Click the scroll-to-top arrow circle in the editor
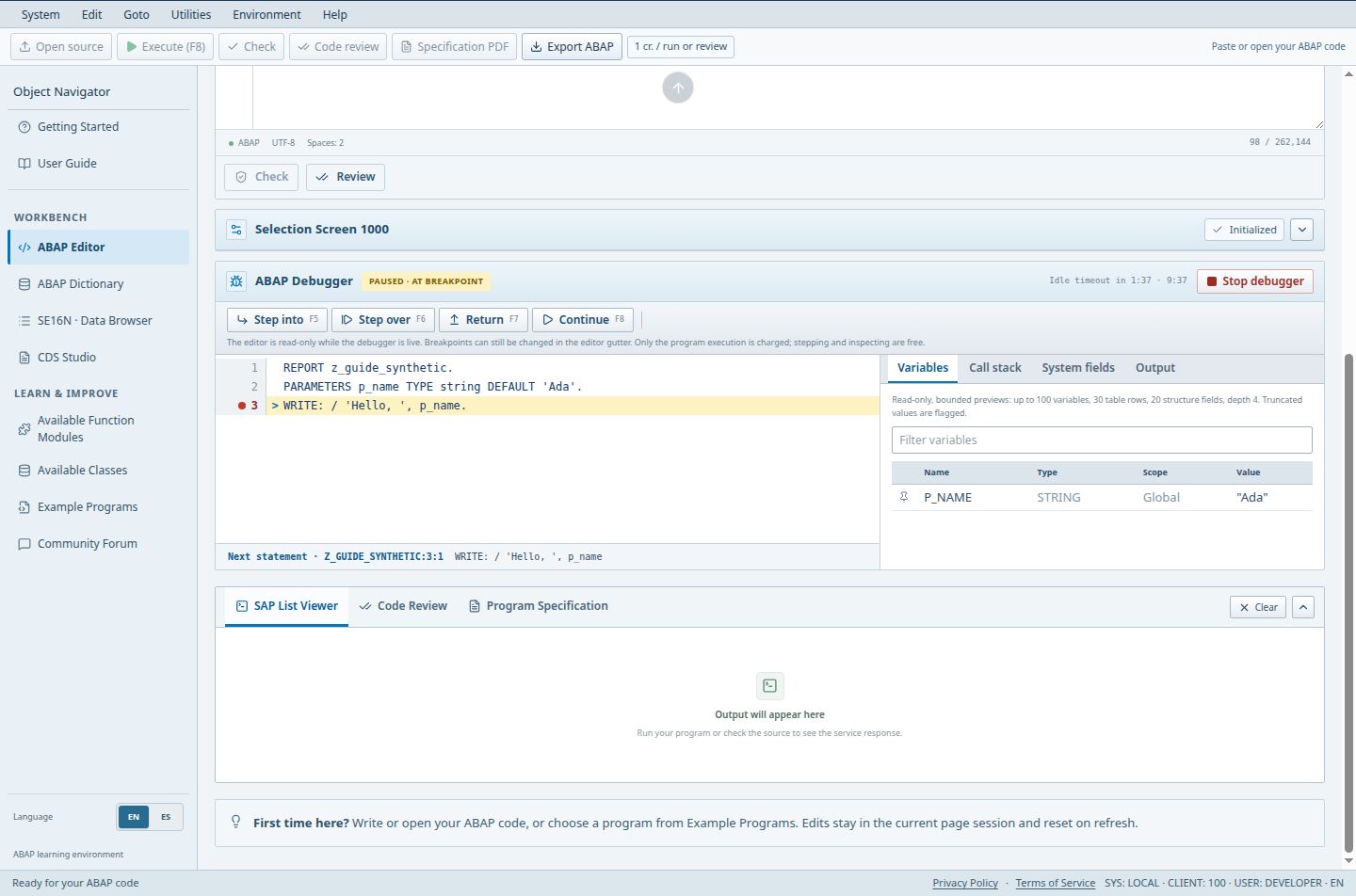Viewport: 1356px width, 896px height. click(x=678, y=88)
